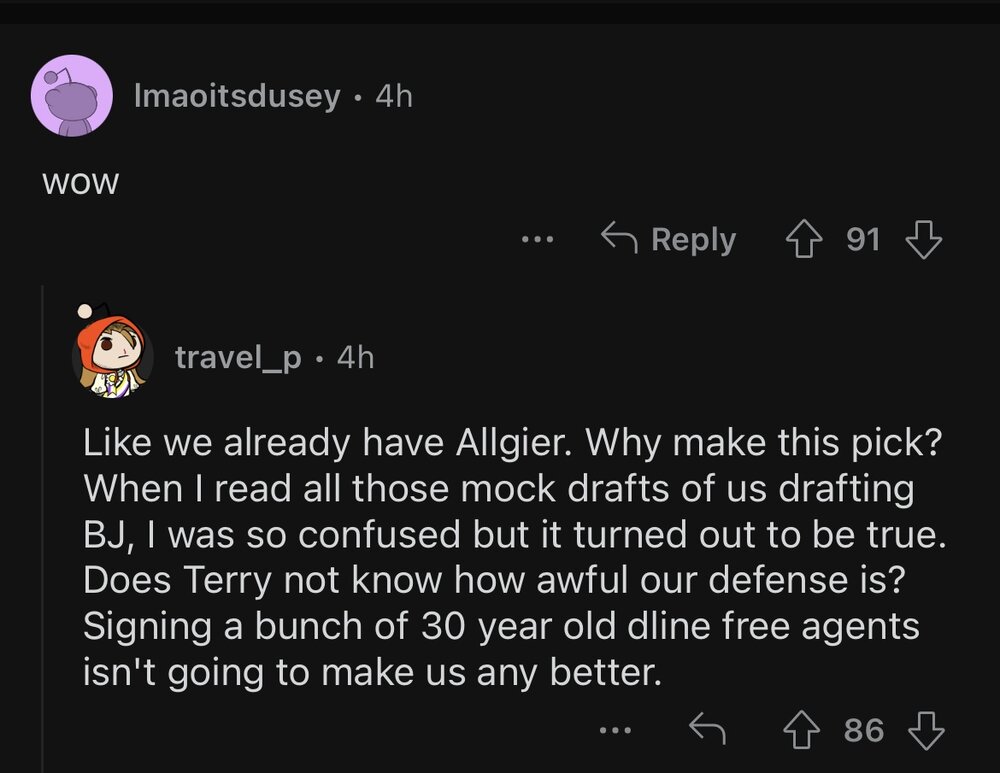The width and height of the screenshot is (1000, 773).
Task: Open lmaoitsdusey's purple Snoo avatar
Action: point(72,96)
